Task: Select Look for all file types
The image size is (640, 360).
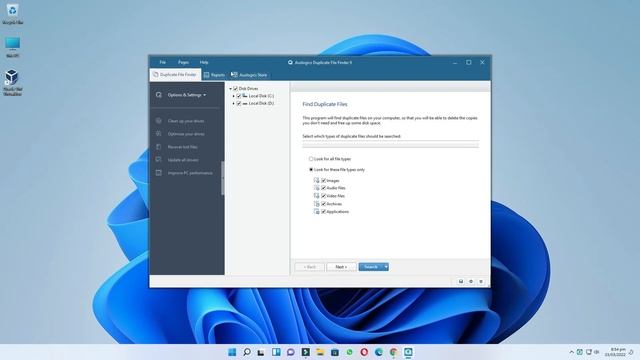Action: pyautogui.click(x=311, y=159)
